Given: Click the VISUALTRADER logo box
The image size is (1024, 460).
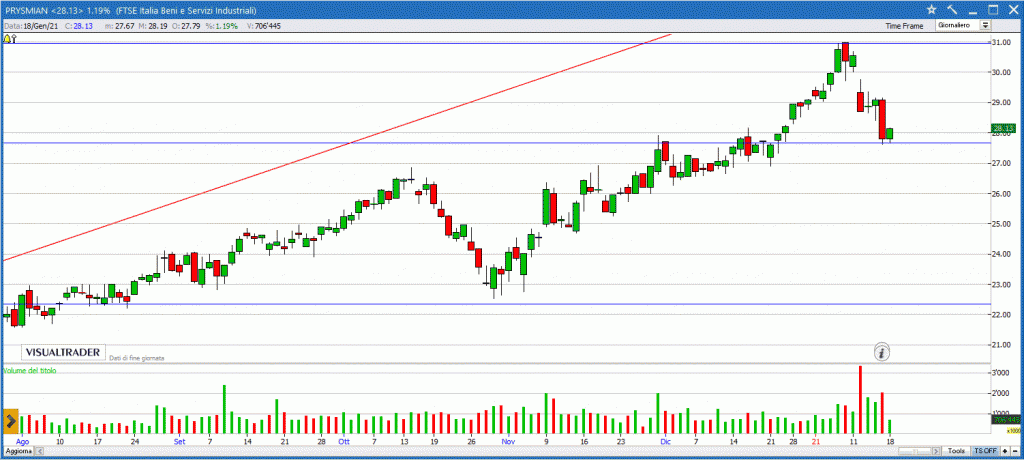Looking at the screenshot, I should [x=63, y=352].
